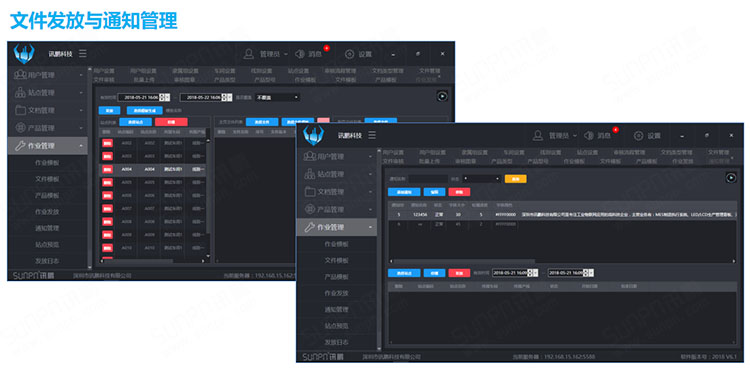The width and height of the screenshot is (750, 377).
Task: Click 站点管理 icon in front window sidebar
Action: coord(310,174)
